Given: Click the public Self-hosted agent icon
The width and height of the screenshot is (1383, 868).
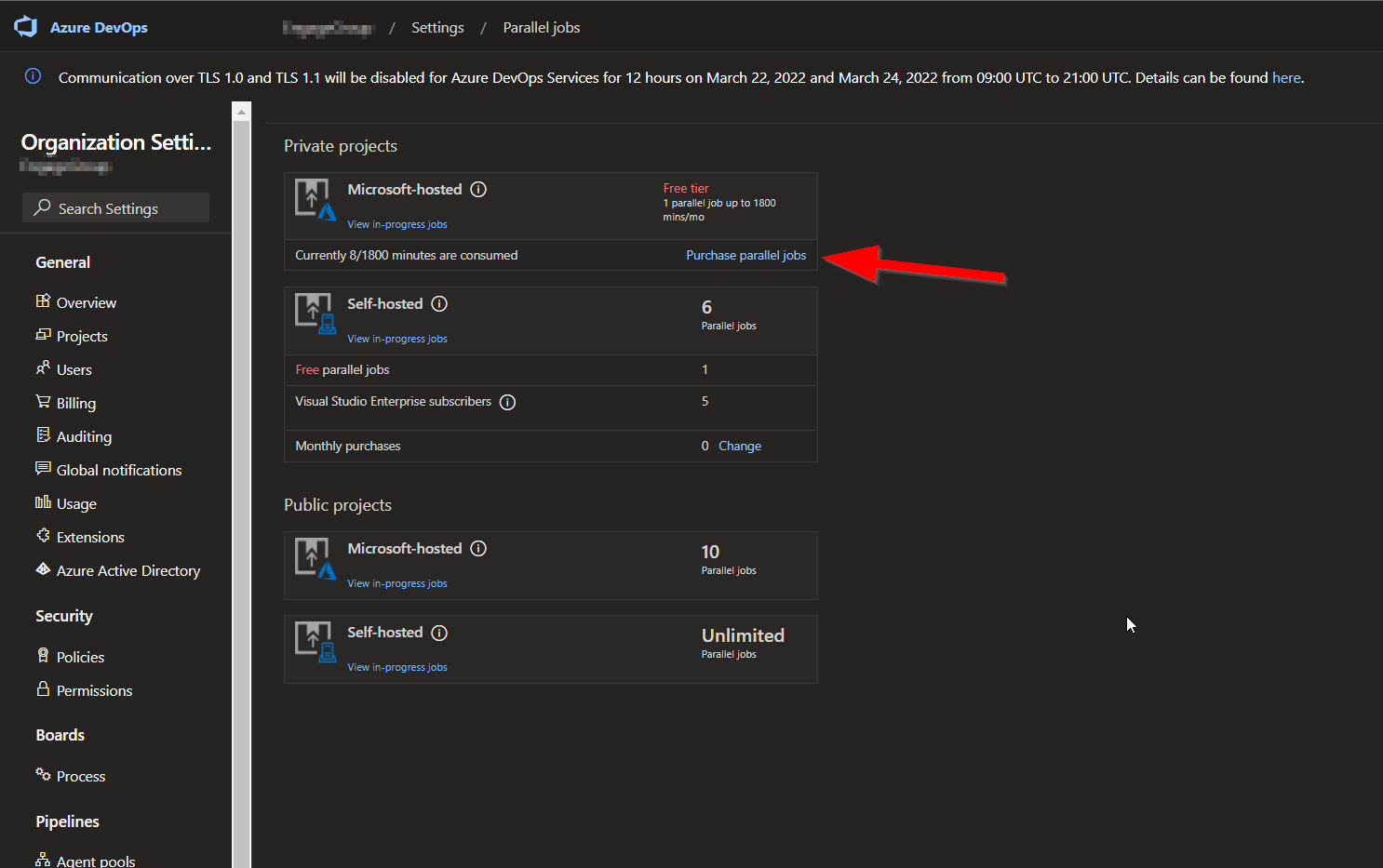Looking at the screenshot, I should click(x=316, y=642).
